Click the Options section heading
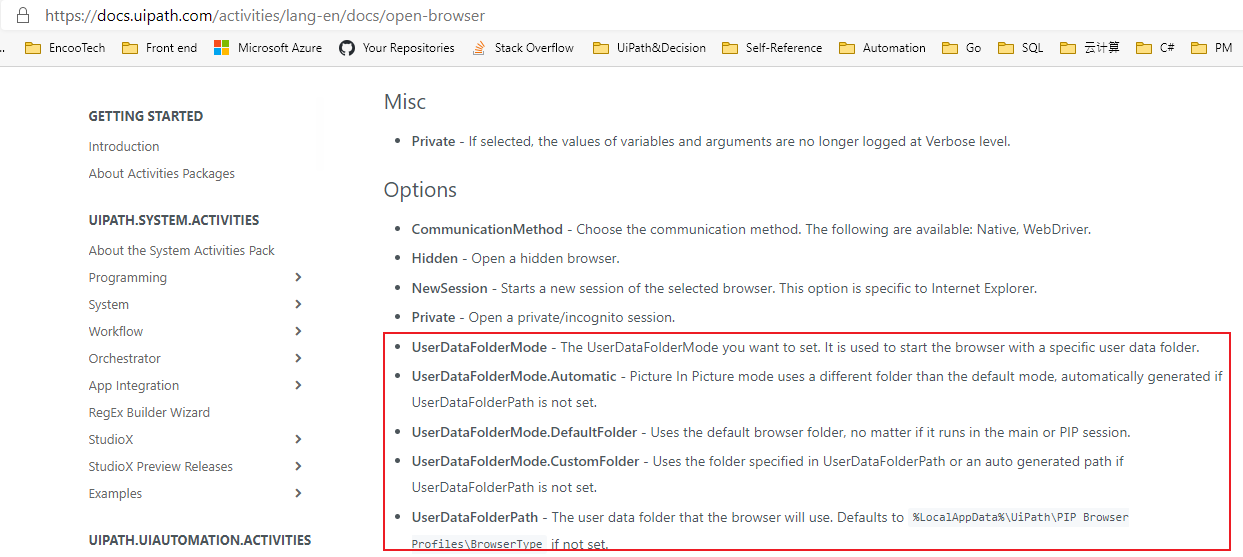This screenshot has height=557, width=1243. pyautogui.click(x=420, y=190)
